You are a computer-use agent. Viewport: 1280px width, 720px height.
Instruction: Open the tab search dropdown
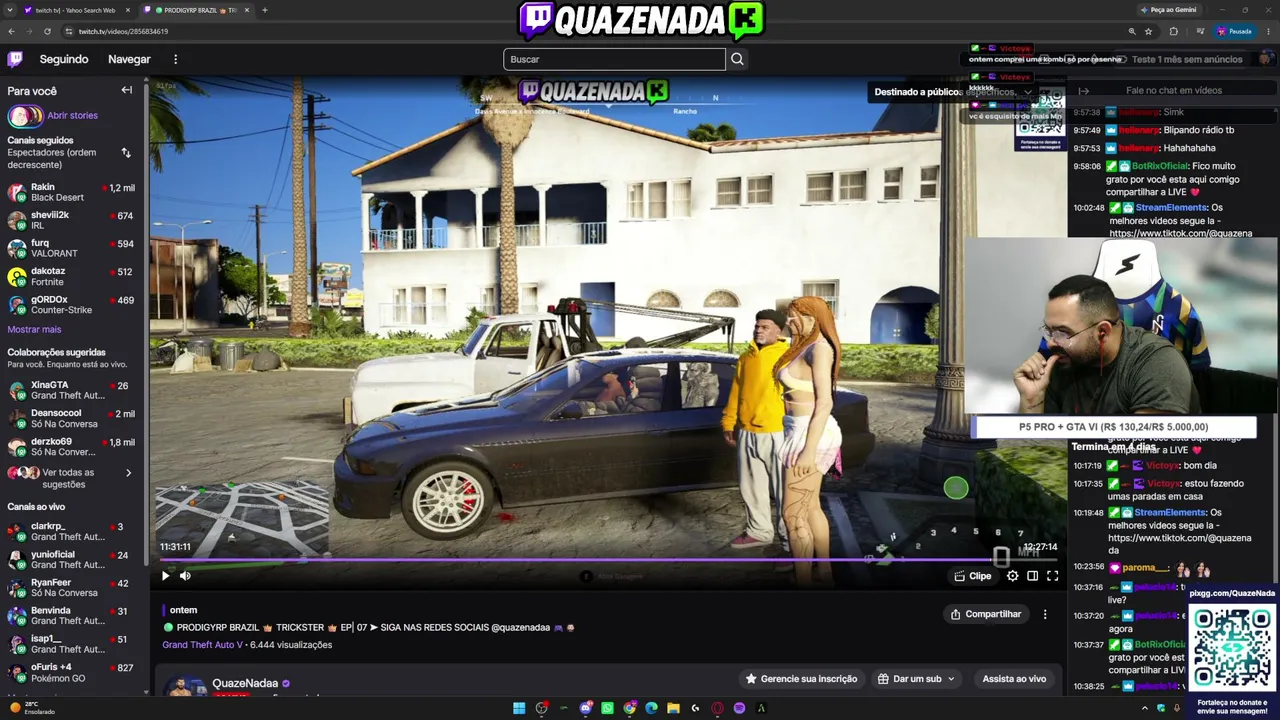pos(8,10)
